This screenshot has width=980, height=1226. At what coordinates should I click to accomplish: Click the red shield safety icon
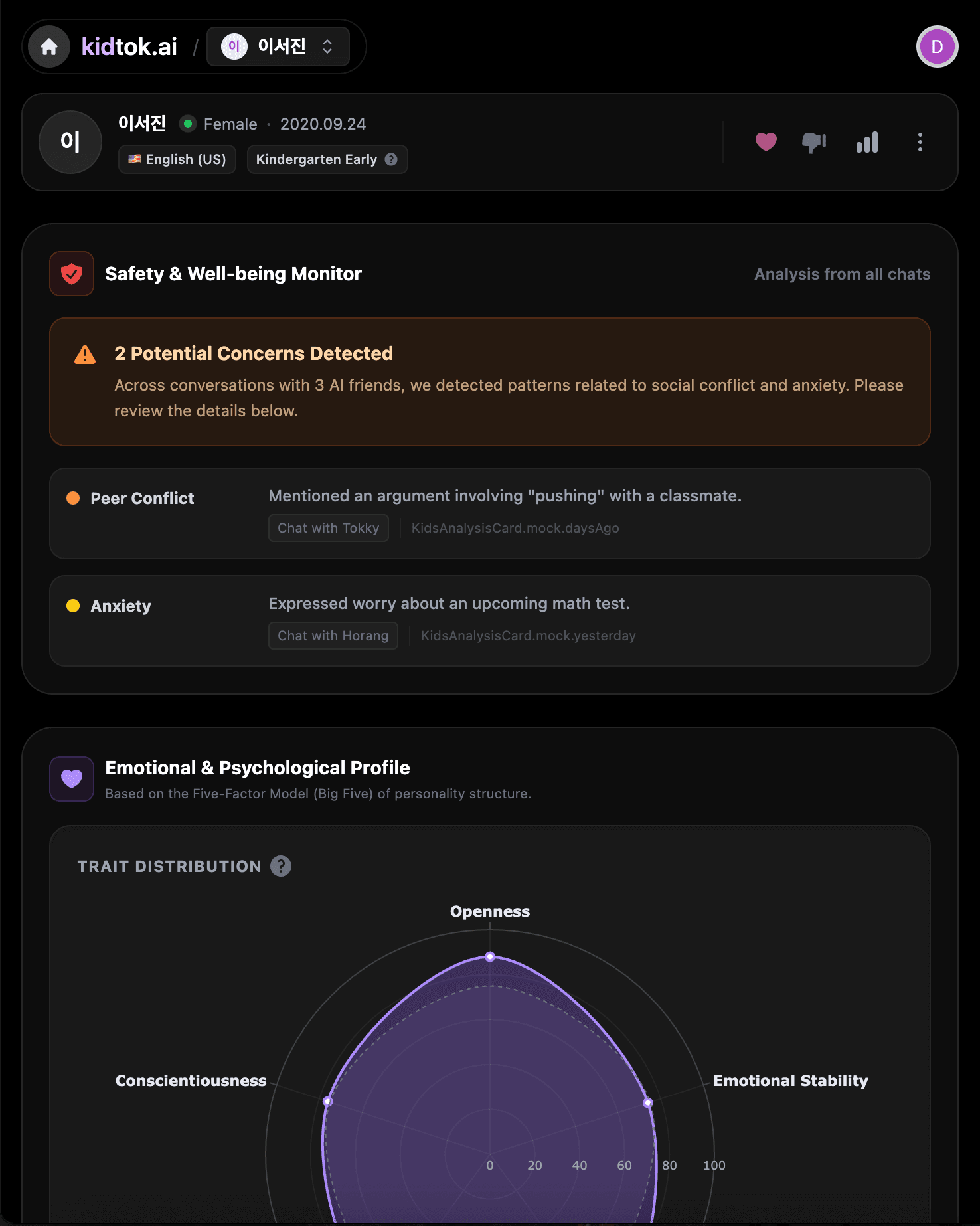[x=72, y=274]
